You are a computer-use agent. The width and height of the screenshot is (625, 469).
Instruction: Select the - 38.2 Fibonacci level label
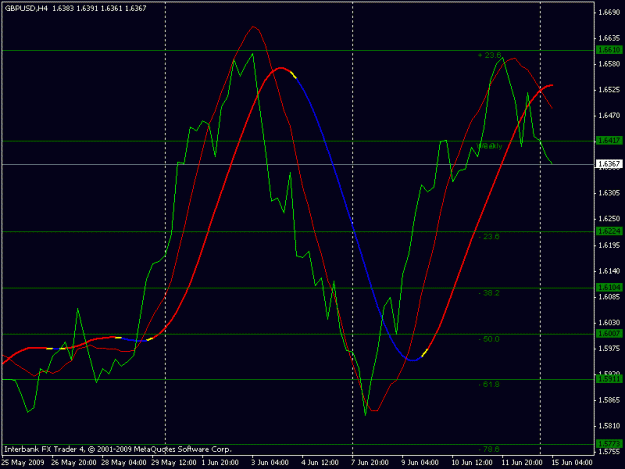click(x=489, y=293)
